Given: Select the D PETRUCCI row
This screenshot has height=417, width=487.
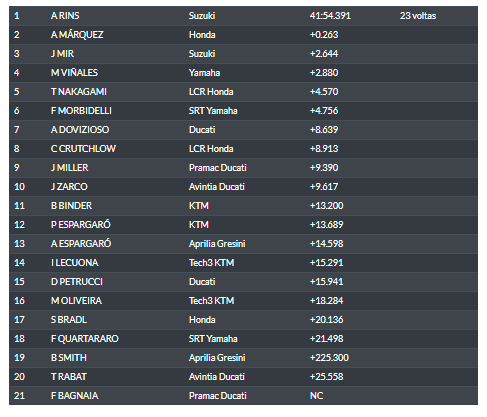Looking at the screenshot, I should (243, 282).
